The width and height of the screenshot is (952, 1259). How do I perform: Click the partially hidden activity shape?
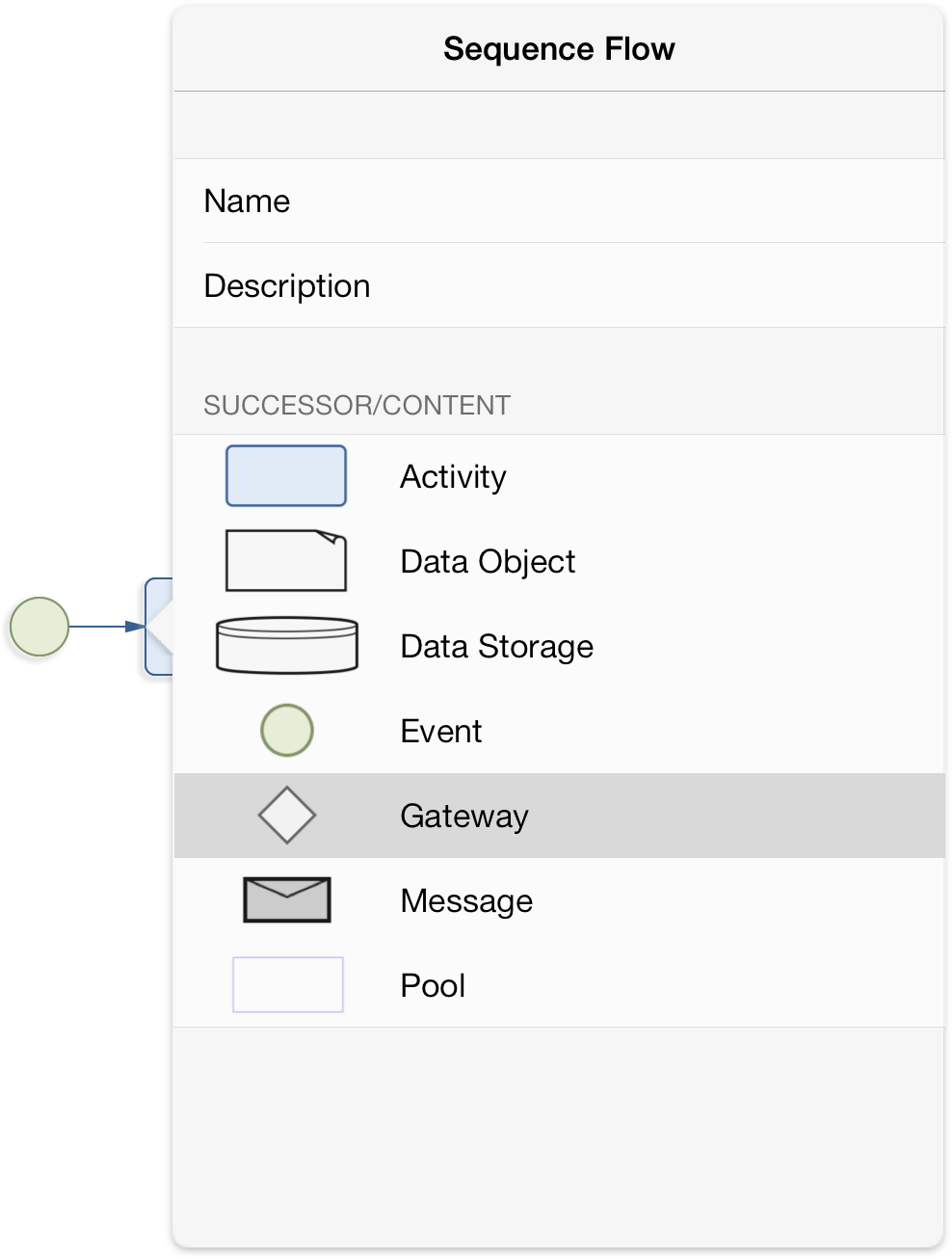tap(159, 627)
